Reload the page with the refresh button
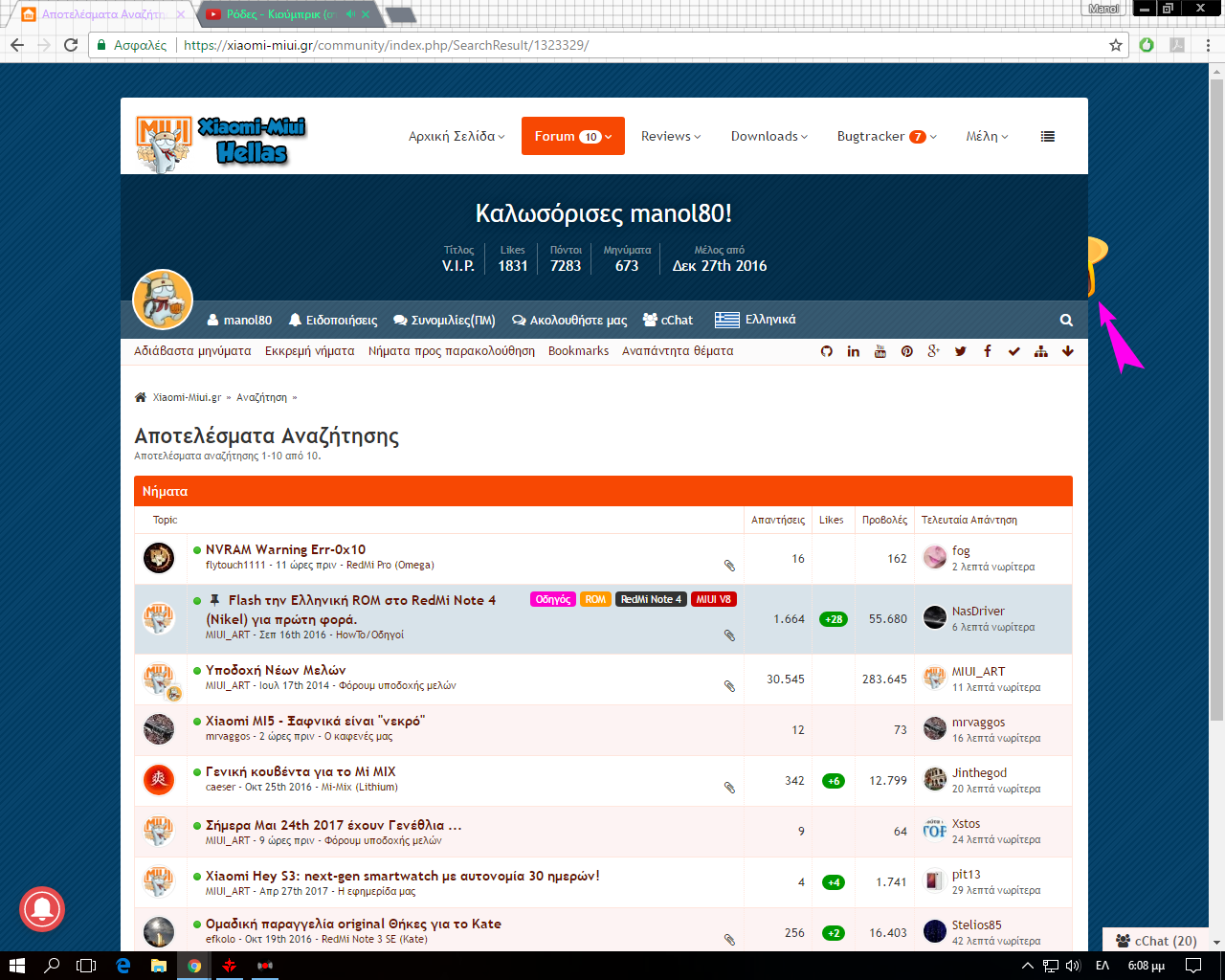Screen dimensions: 1225x980 pyautogui.click(x=71, y=45)
